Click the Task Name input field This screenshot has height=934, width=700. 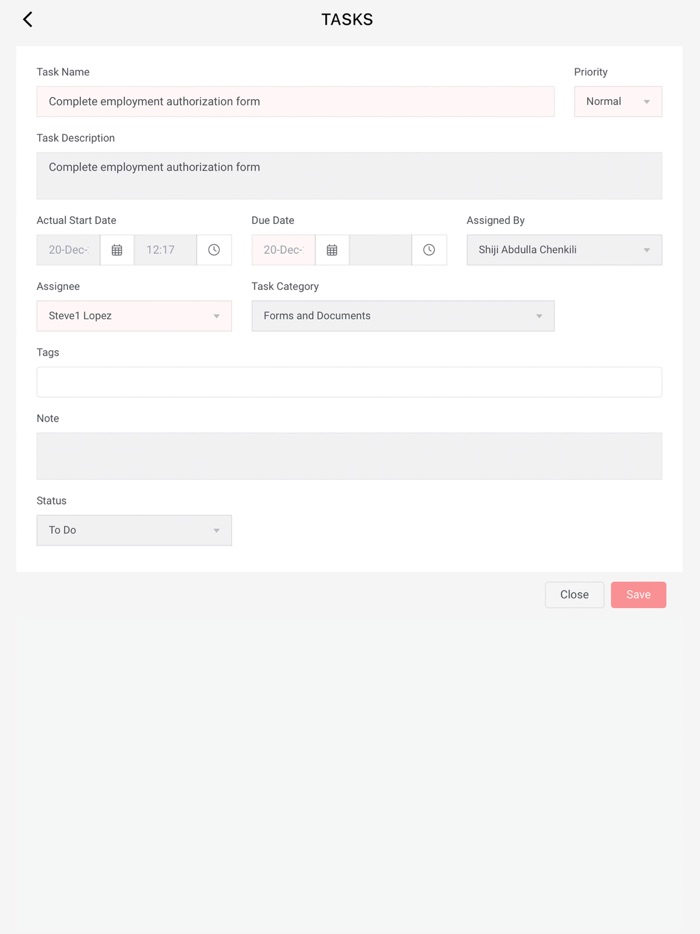click(x=295, y=102)
